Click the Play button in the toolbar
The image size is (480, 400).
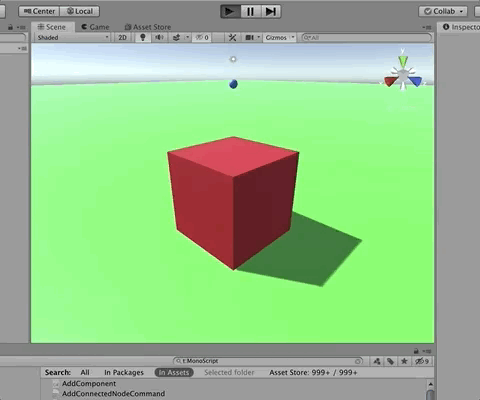click(x=230, y=11)
